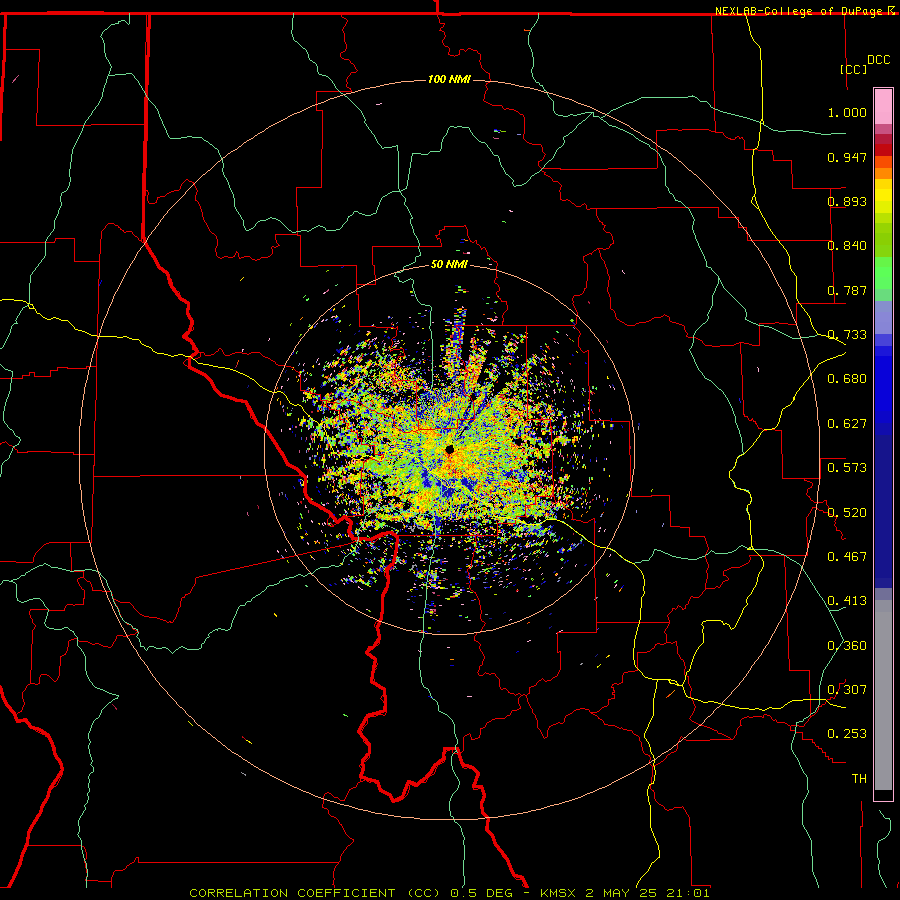Select the 0.520 scale value

point(847,513)
